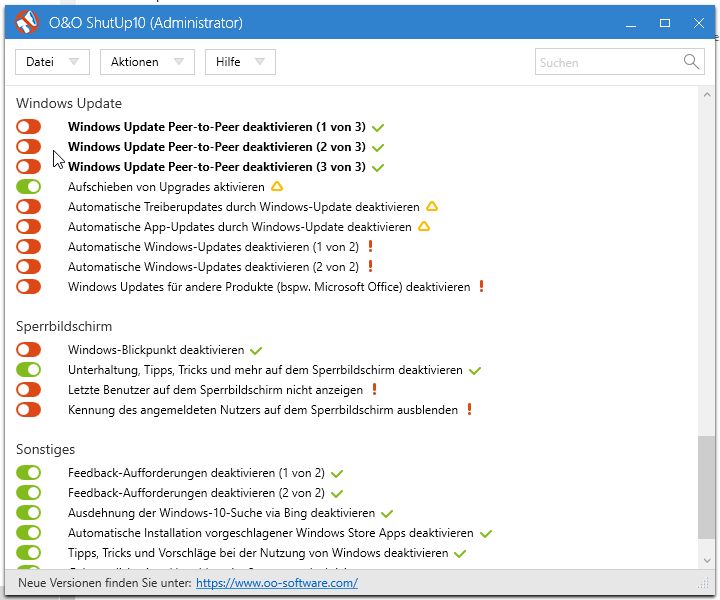Toggle Ausdehnung der Windows-10-Suche via Bing switch
The height and width of the screenshot is (600, 720).
pyautogui.click(x=28, y=512)
